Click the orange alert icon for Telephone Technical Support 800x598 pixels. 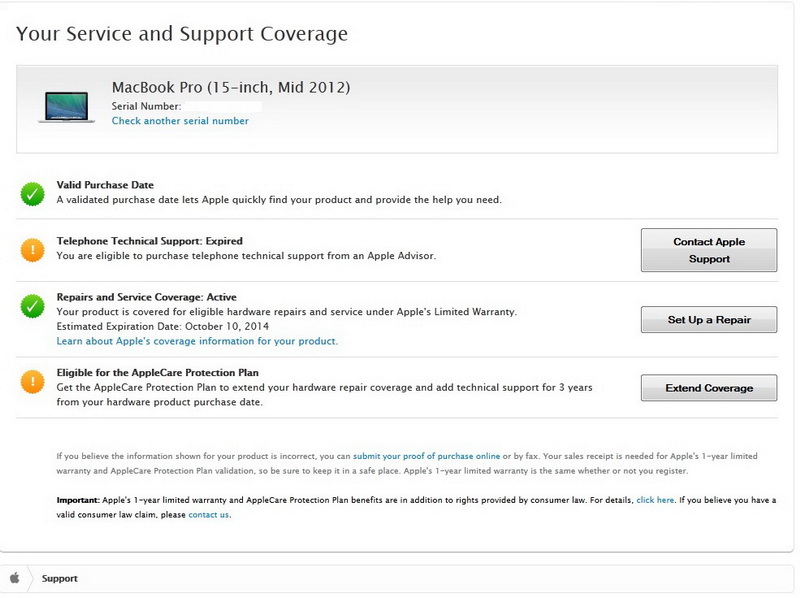[x=33, y=249]
